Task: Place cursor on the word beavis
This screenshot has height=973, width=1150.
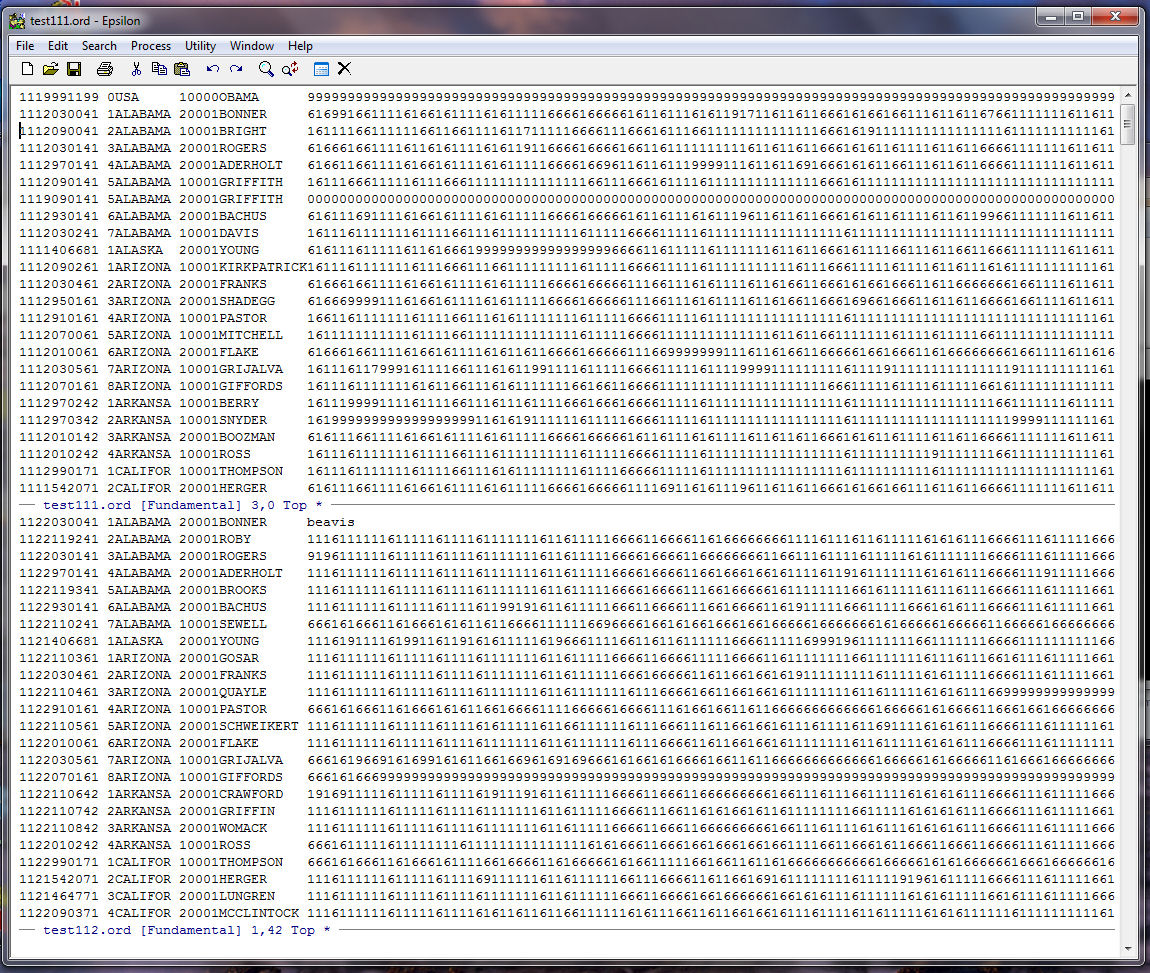Action: click(x=330, y=522)
